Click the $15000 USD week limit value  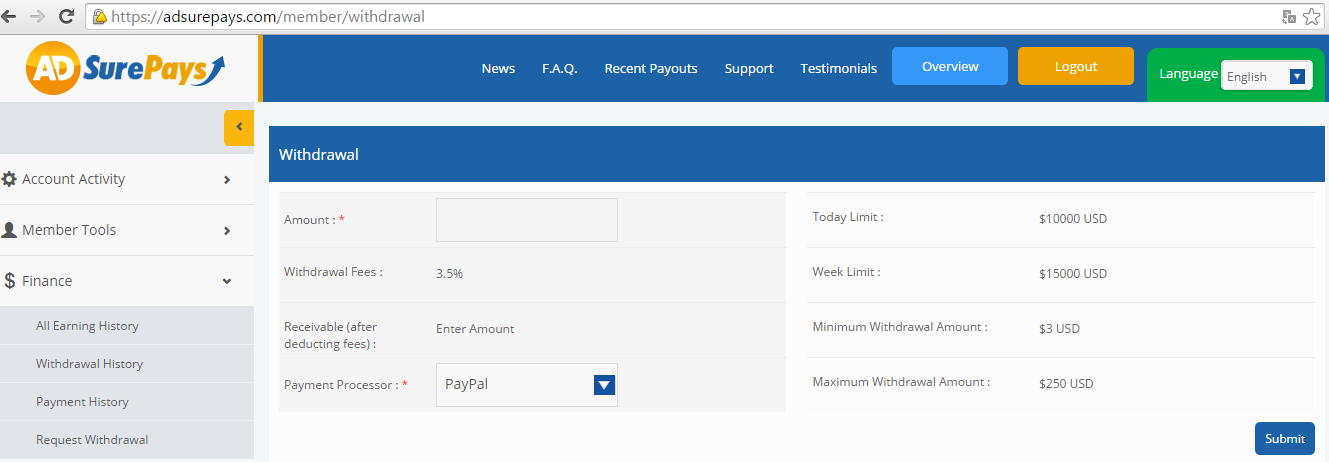[x=1073, y=274]
